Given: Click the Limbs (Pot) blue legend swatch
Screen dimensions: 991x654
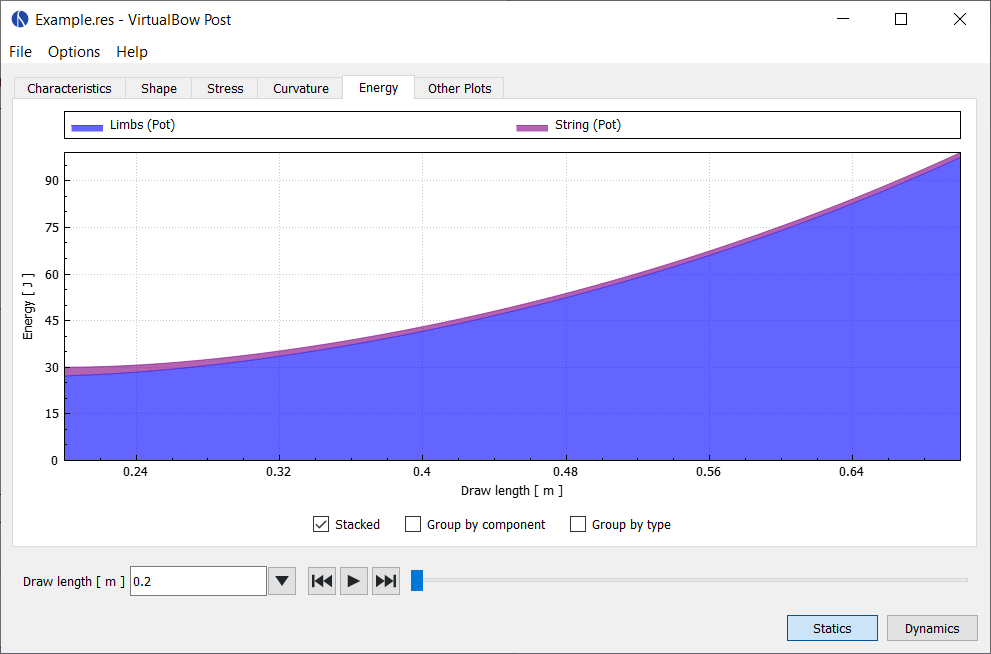Looking at the screenshot, I should tap(87, 128).
